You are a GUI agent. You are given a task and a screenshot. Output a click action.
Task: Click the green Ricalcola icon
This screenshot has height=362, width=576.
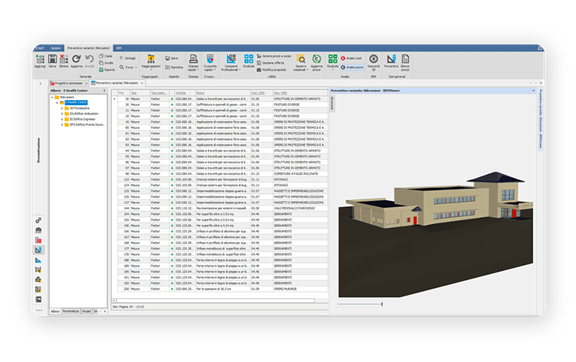332,61
